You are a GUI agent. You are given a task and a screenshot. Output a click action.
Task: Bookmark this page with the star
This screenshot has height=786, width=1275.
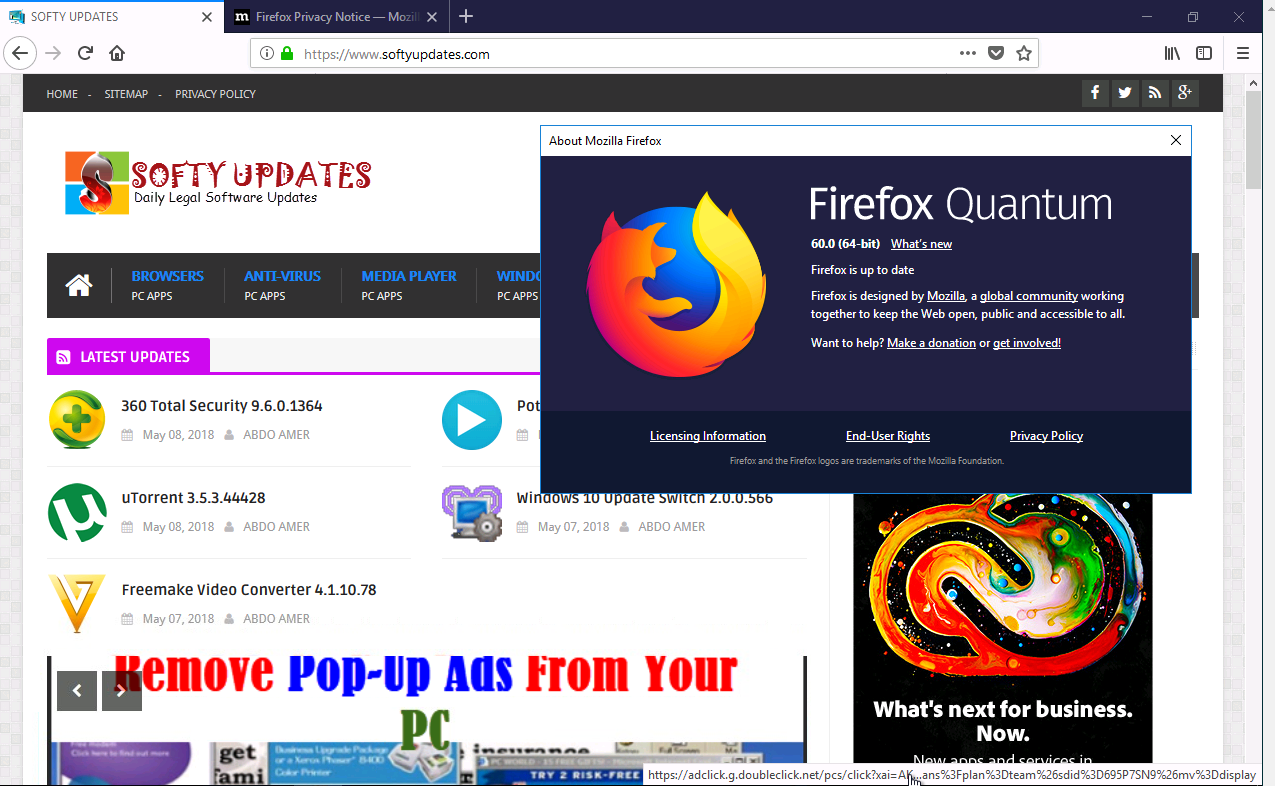coord(1024,53)
